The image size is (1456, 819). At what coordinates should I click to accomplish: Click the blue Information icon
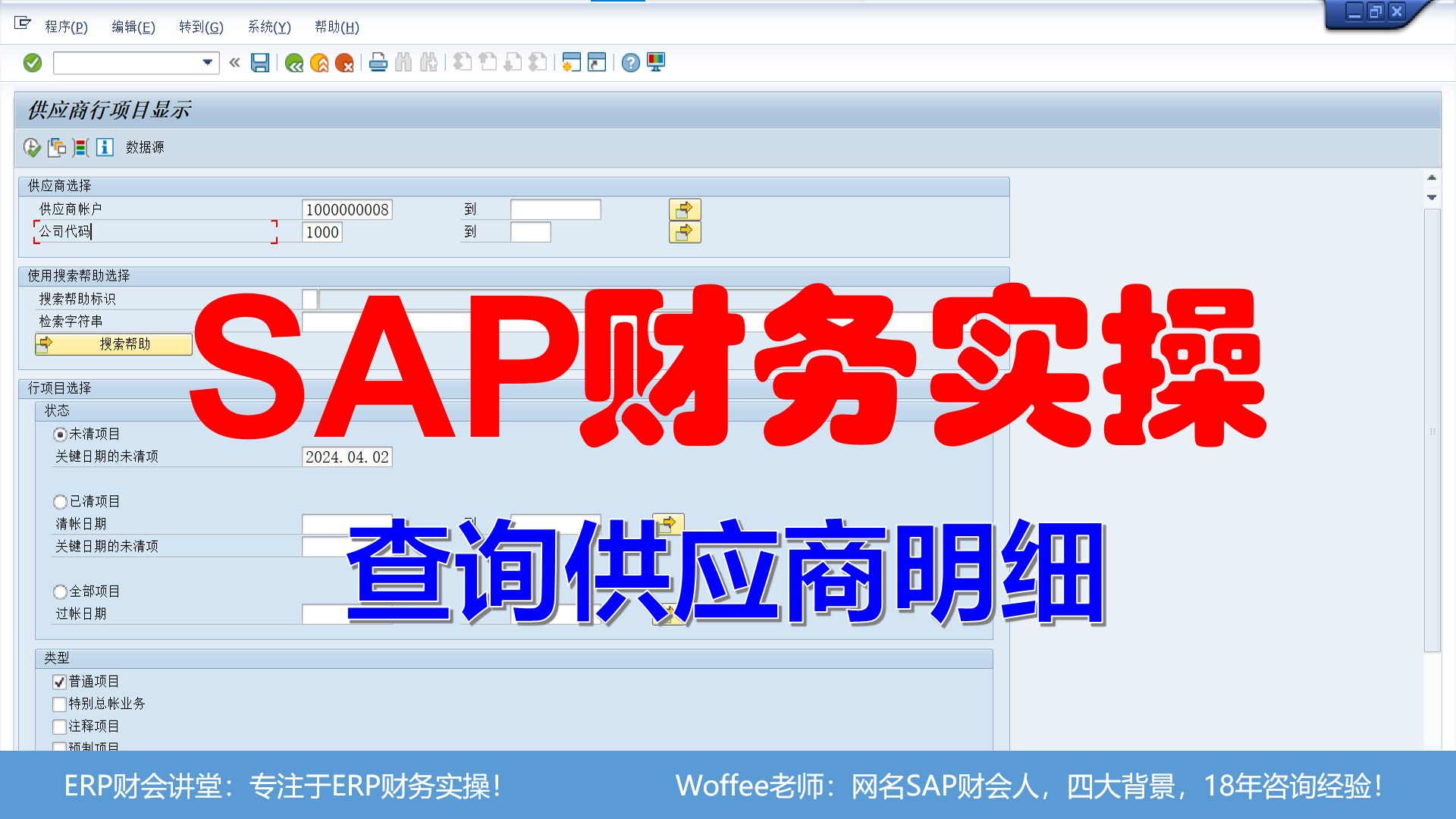[105, 147]
